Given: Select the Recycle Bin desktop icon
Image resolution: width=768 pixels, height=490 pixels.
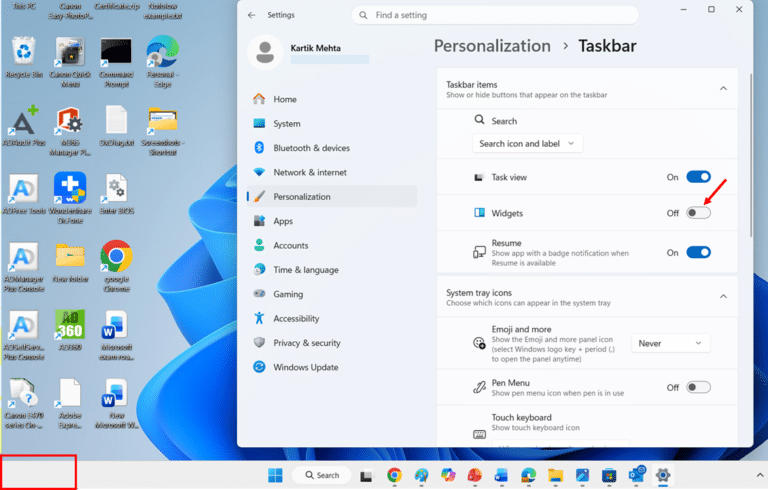Looking at the screenshot, I should point(24,58).
